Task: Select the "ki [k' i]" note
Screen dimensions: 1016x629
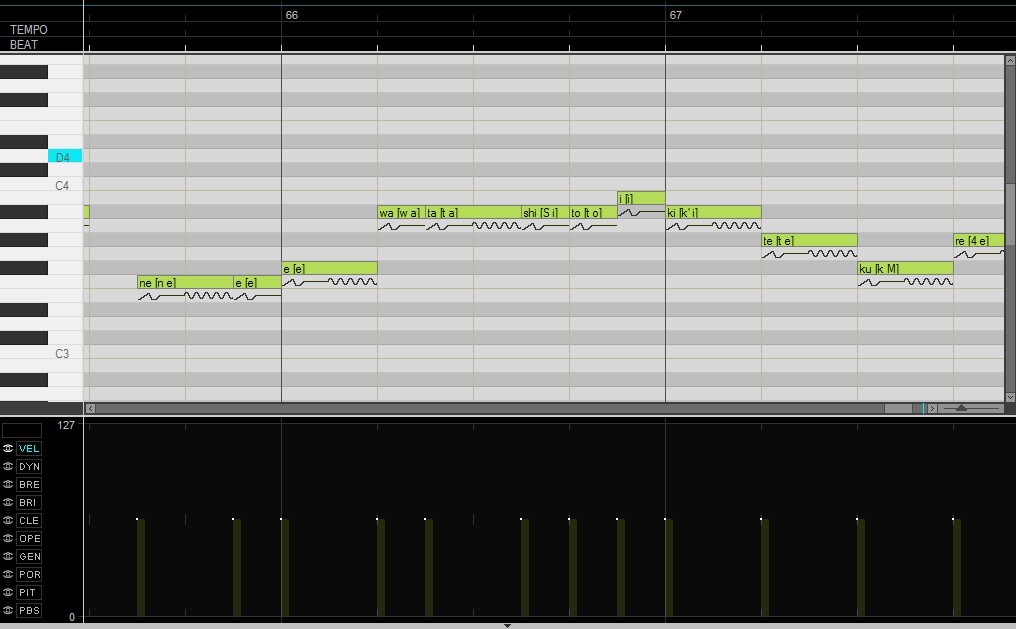Action: [713, 212]
